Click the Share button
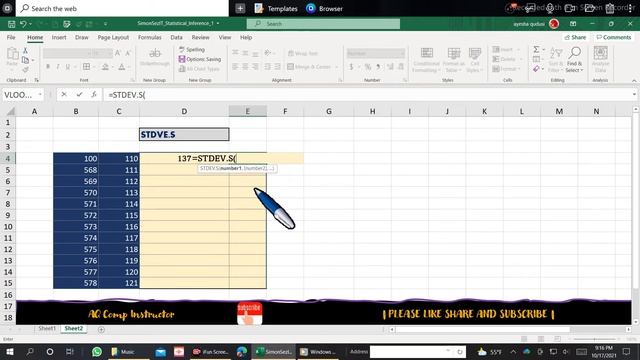 click(x=575, y=37)
